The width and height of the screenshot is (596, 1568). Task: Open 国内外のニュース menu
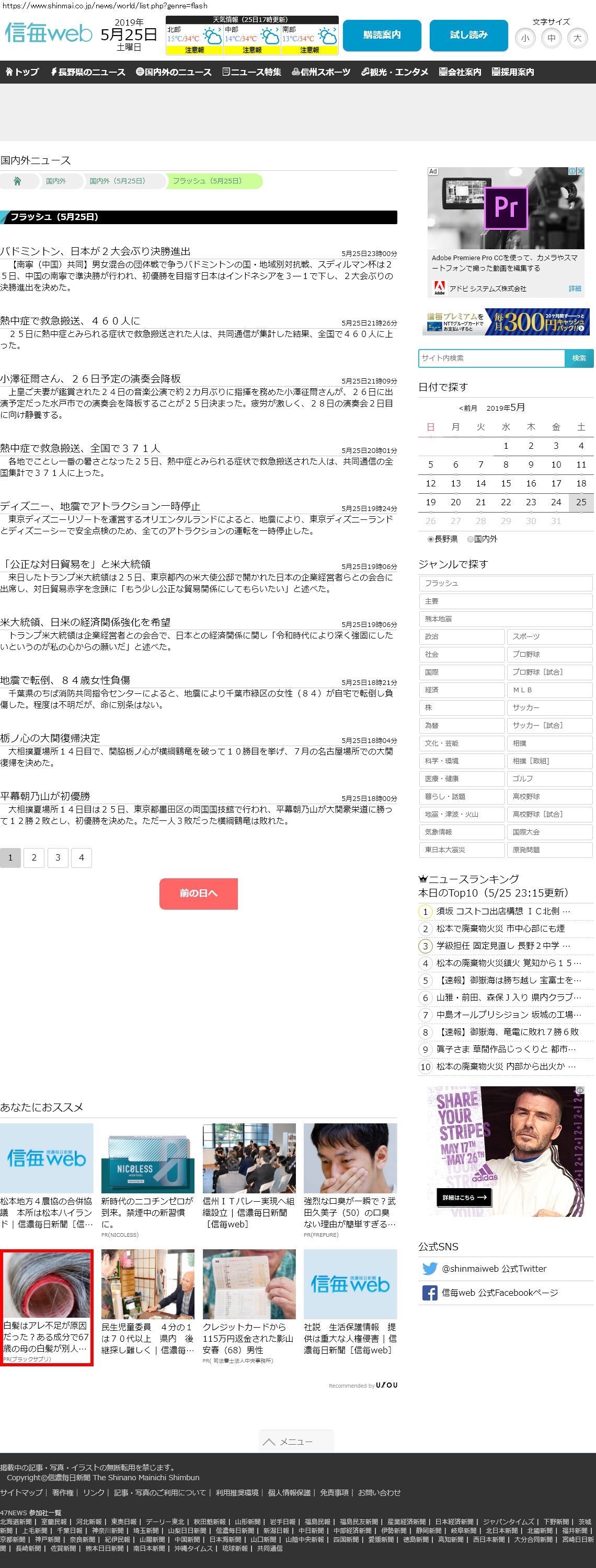pos(174,72)
